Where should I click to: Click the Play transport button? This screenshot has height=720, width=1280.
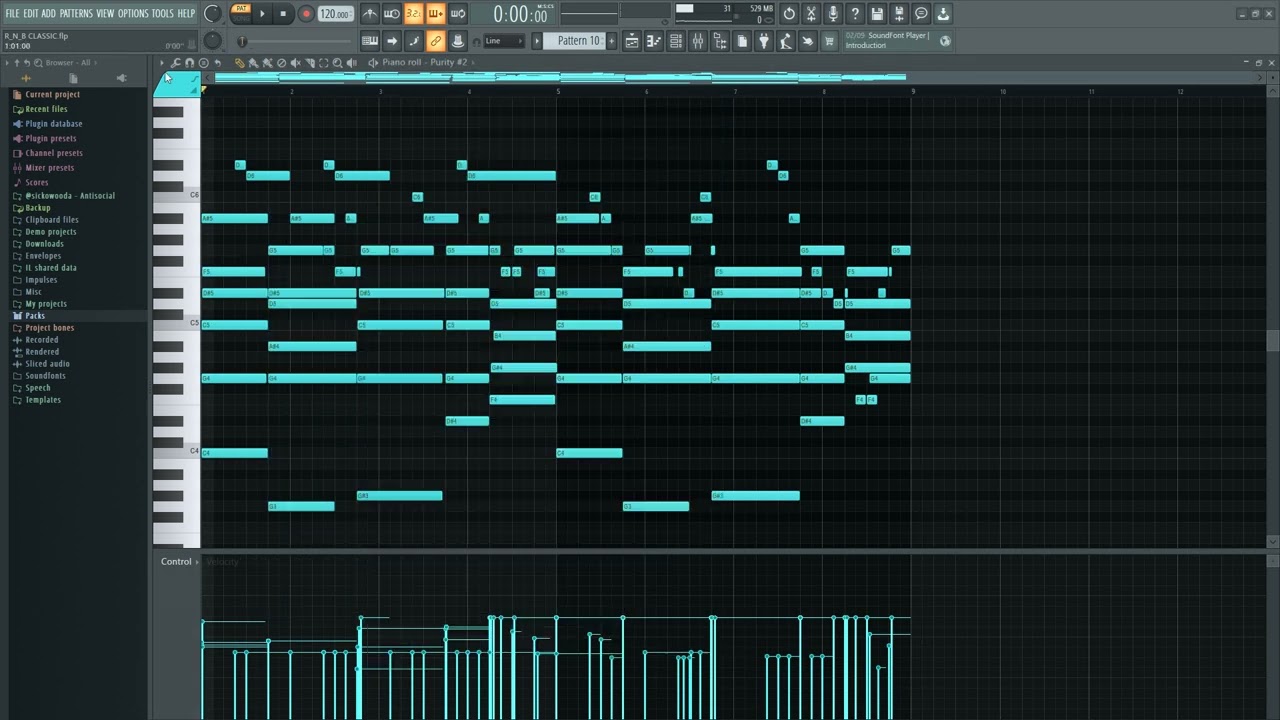click(263, 14)
